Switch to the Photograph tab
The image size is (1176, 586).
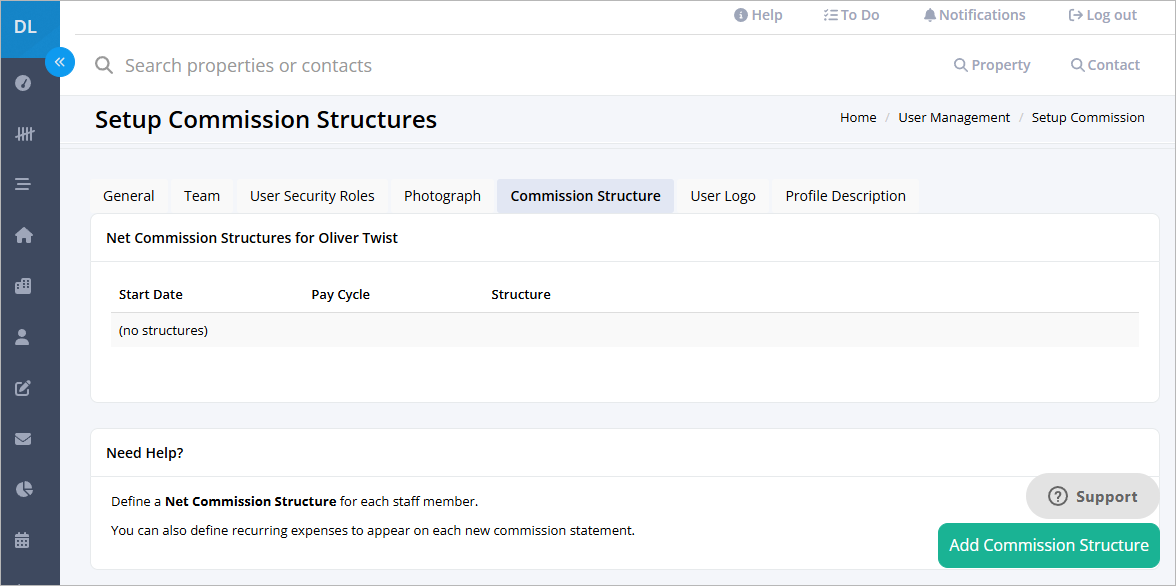coord(442,196)
